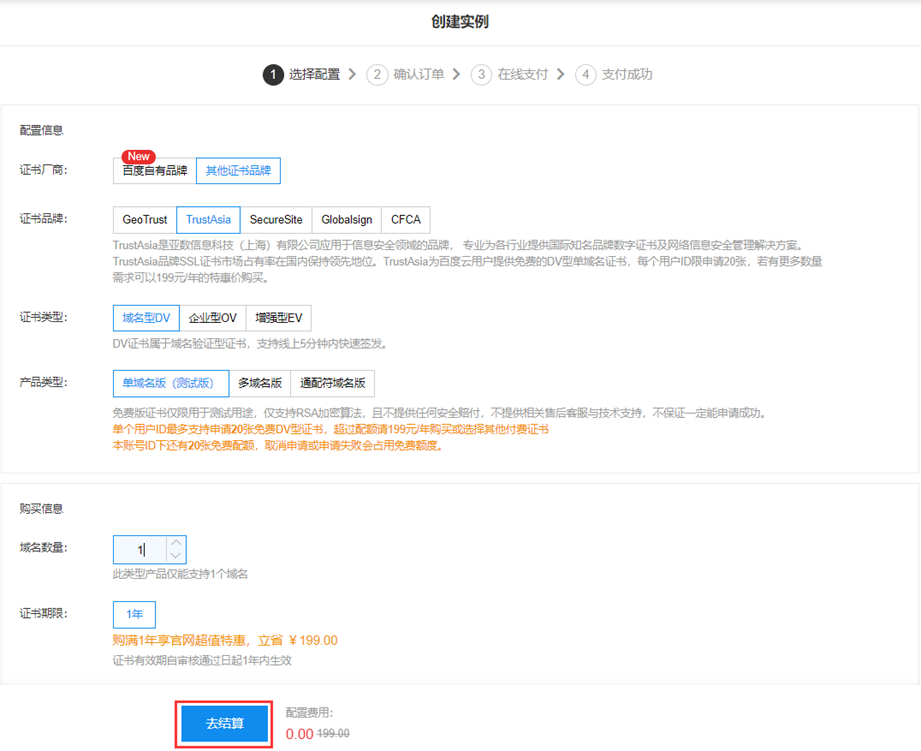This screenshot has width=921, height=751.
Task: Decrease domain count with down arrow
Action: [x=176, y=556]
